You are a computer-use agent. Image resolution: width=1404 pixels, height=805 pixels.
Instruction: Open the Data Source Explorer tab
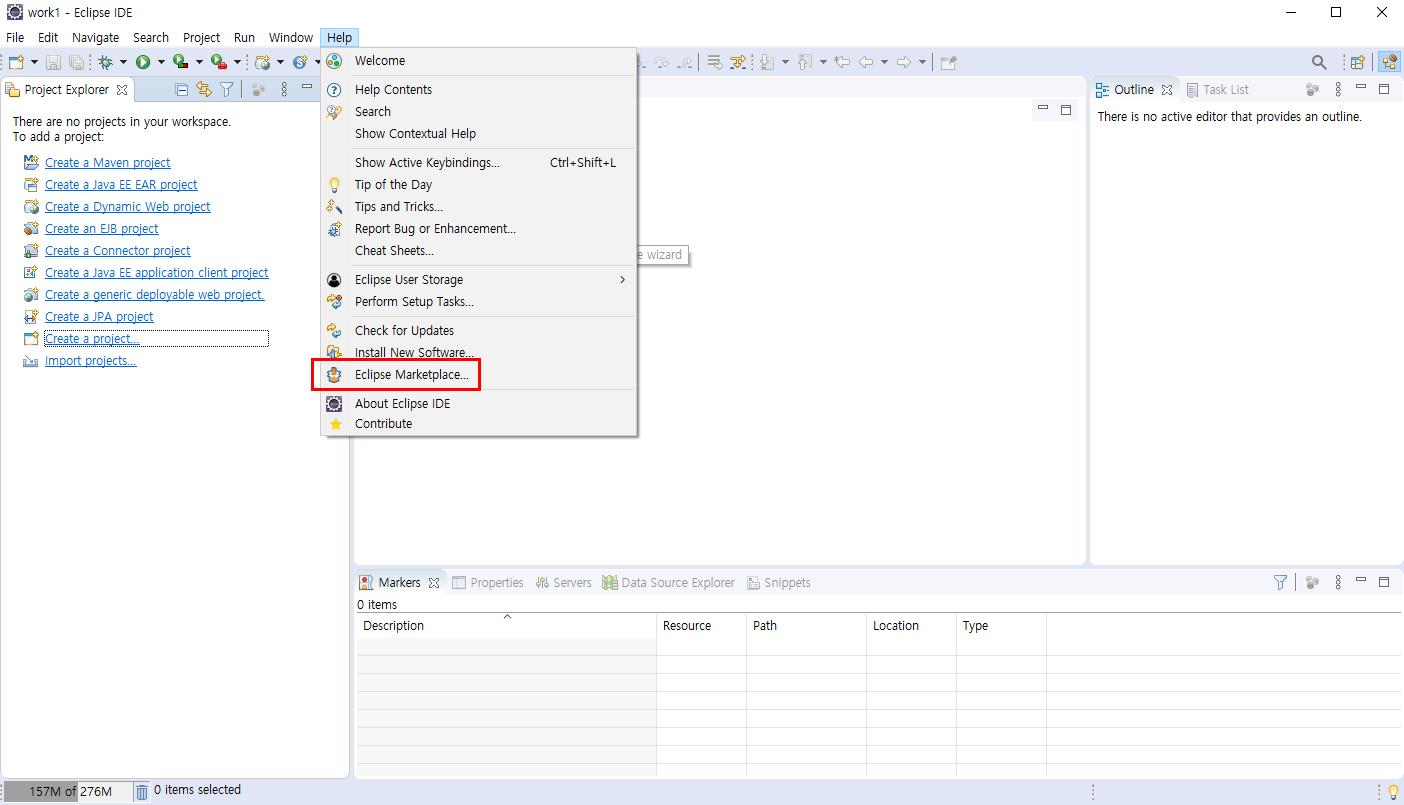coord(668,583)
